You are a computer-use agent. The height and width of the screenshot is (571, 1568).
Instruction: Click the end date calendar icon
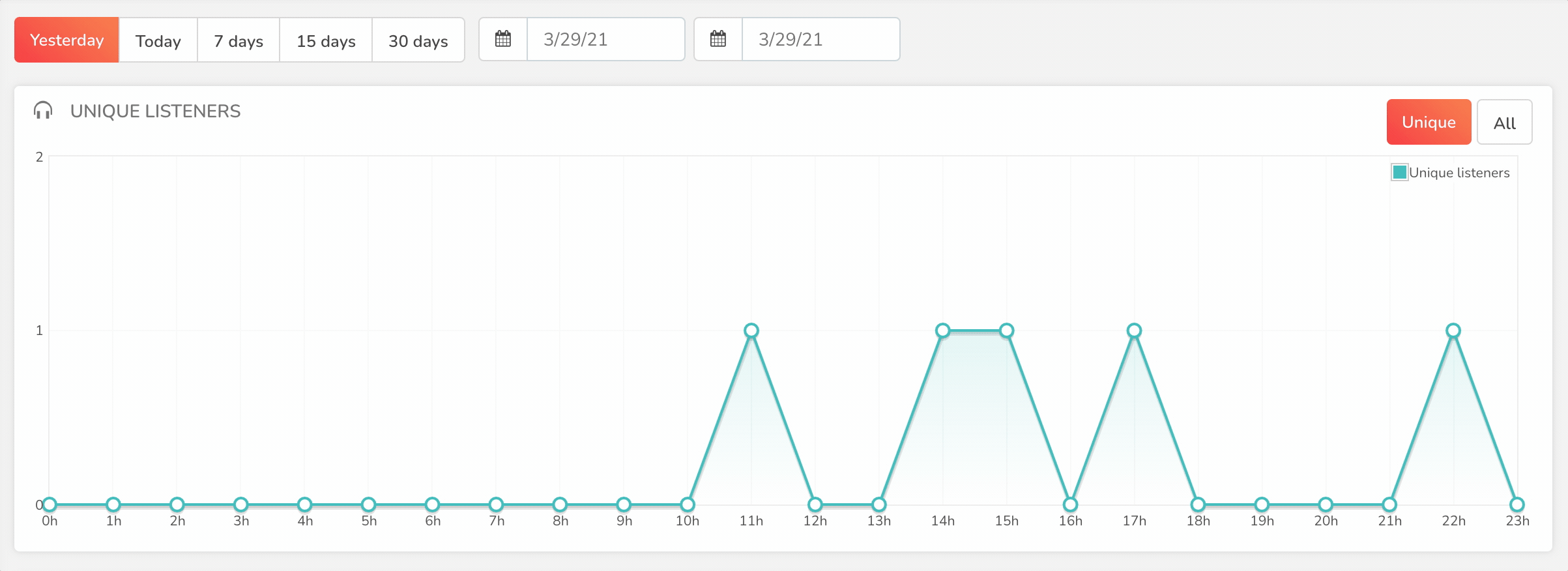tap(718, 39)
